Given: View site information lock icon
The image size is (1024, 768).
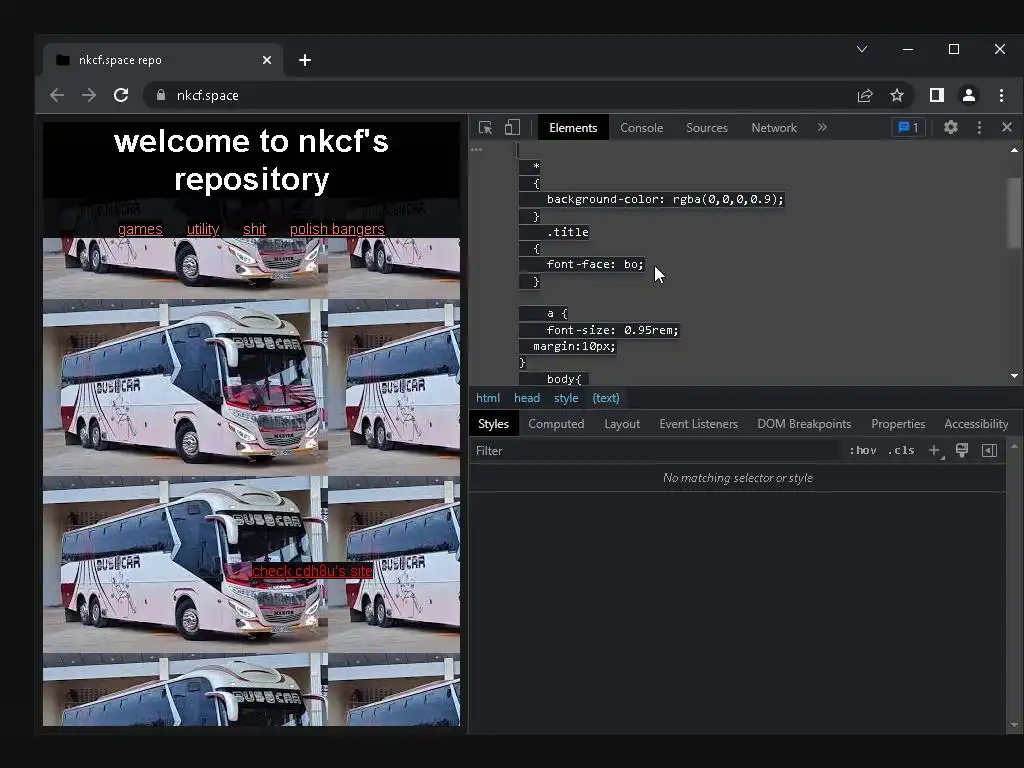Looking at the screenshot, I should pos(161,95).
